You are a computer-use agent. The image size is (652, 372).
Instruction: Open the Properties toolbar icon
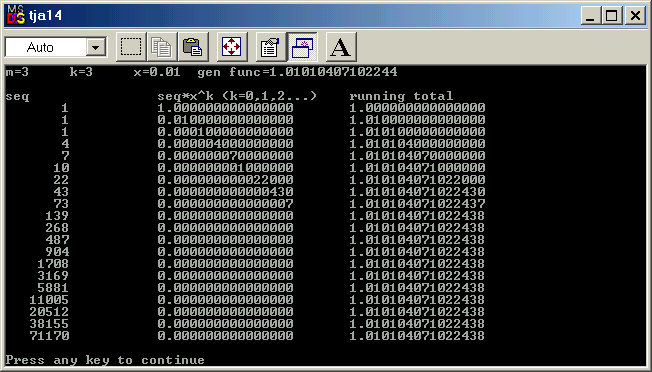(271, 47)
